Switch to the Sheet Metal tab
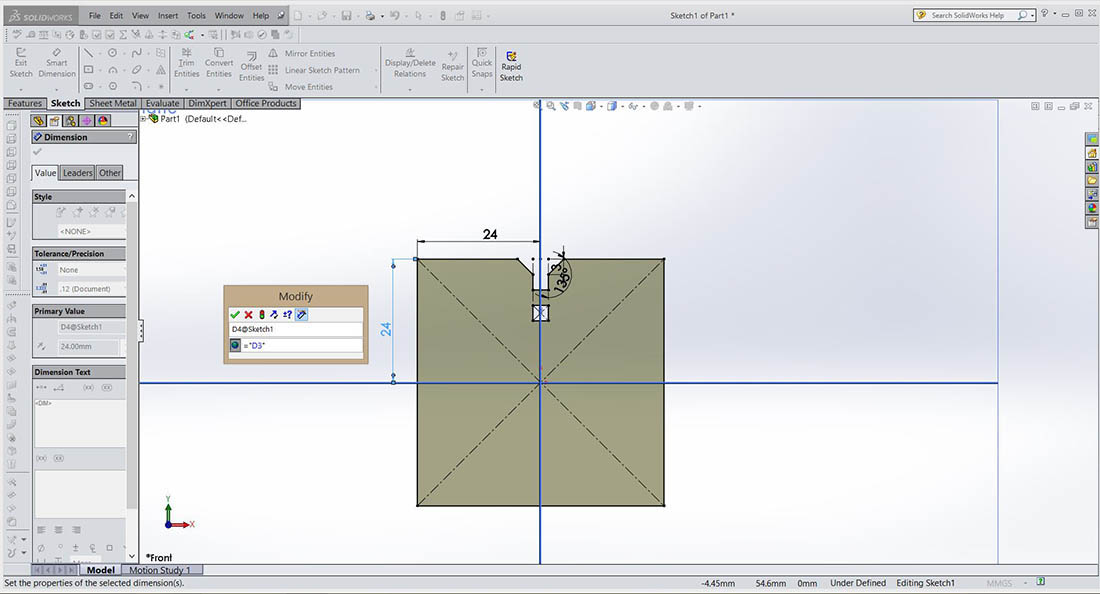Viewport: 1100px width, 594px height. coord(113,103)
